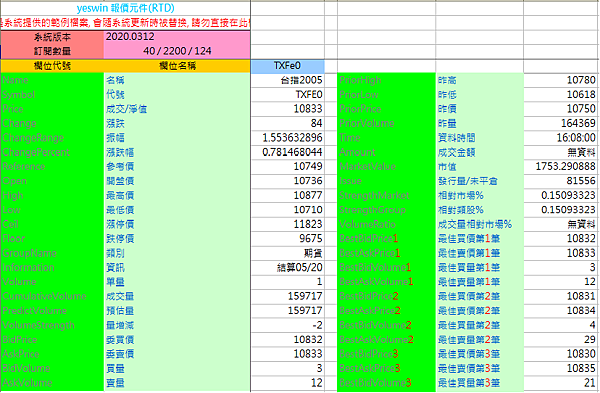Screen dimensions: 600x393
Task: Select the symbol value TXFE0
Action: pos(288,95)
